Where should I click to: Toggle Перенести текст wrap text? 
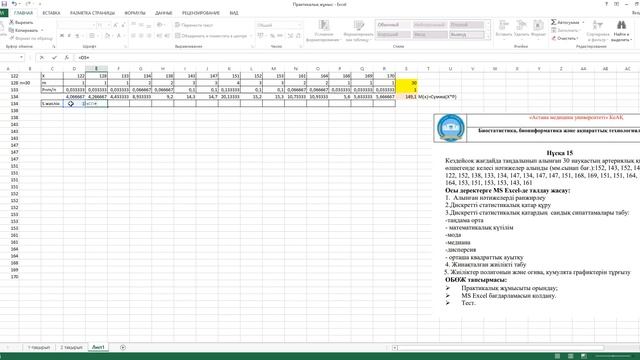194,25
